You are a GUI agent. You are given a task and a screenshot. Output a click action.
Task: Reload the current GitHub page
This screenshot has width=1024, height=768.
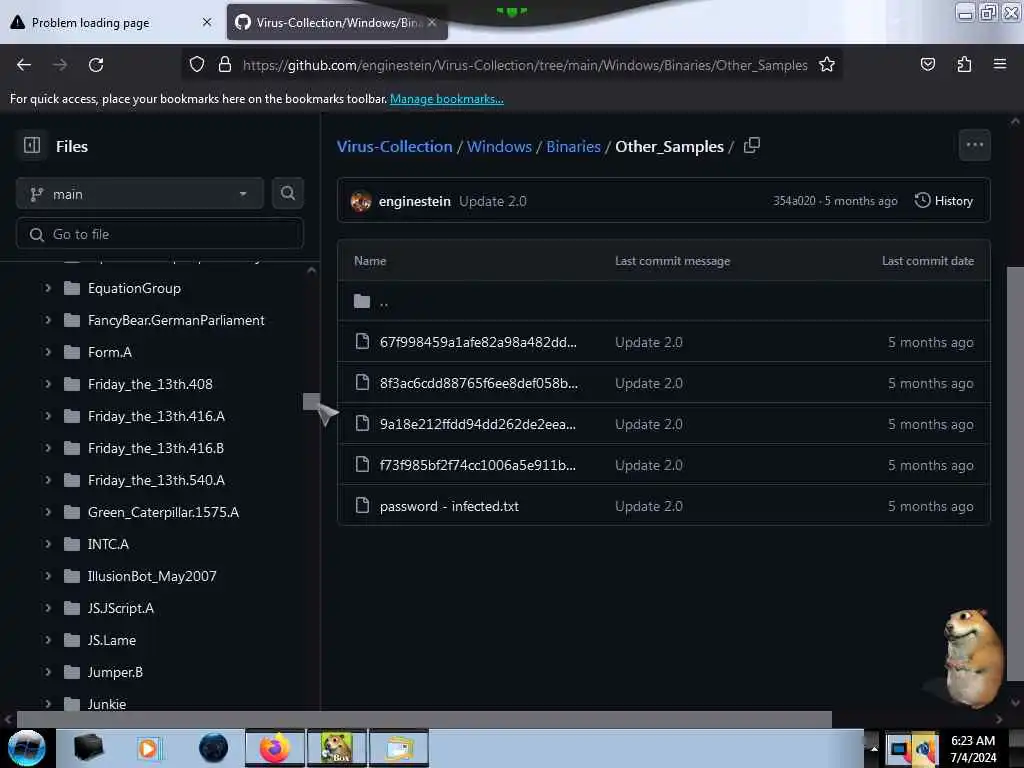[96, 65]
